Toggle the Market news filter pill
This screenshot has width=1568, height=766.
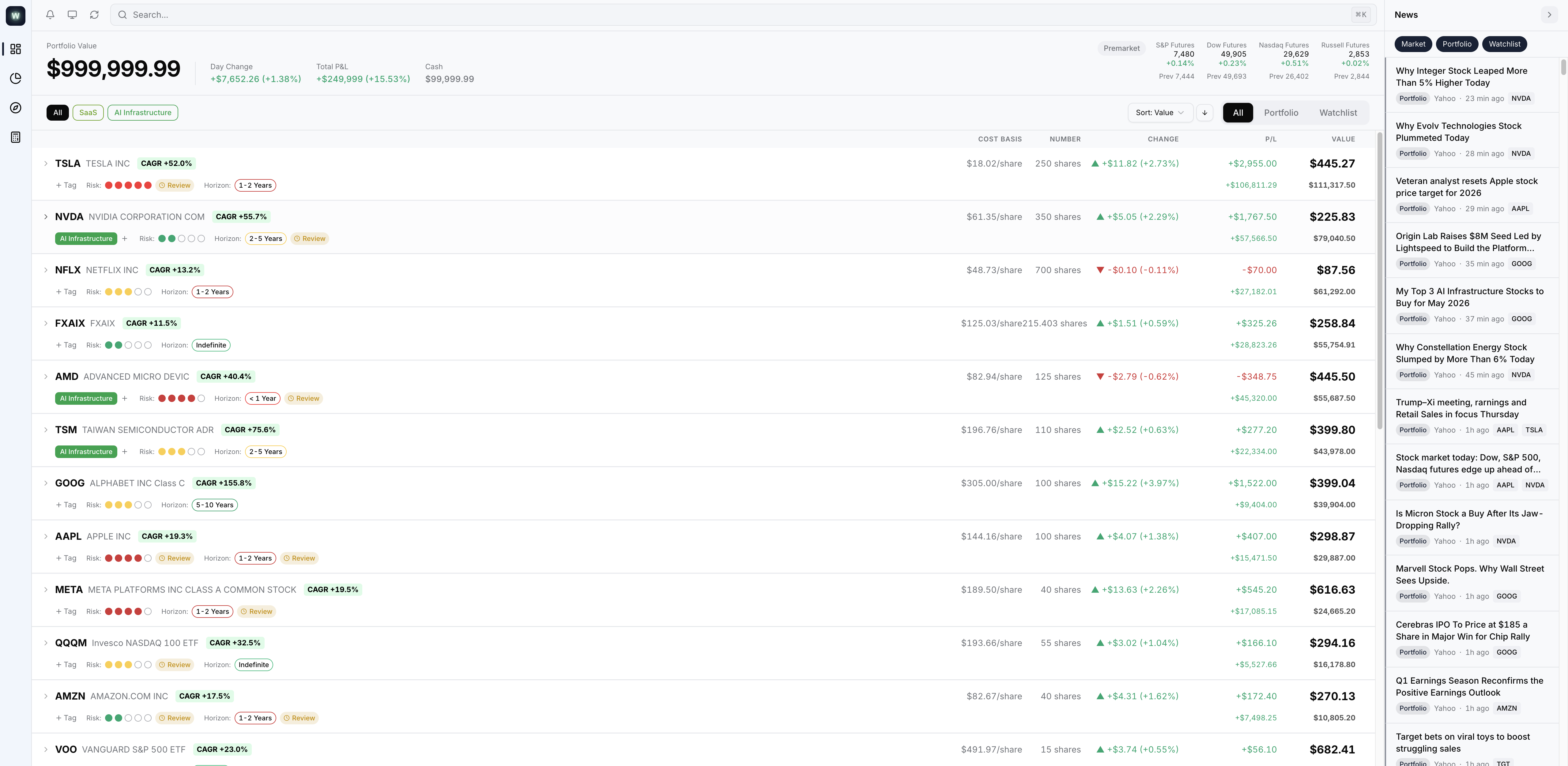(x=1413, y=44)
